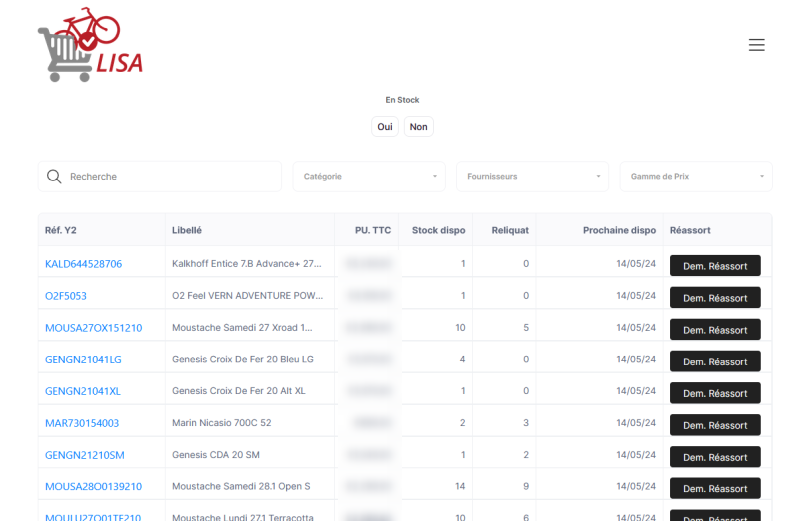Select label O2 Feel VERN ADVENTURE POW

pos(247,295)
